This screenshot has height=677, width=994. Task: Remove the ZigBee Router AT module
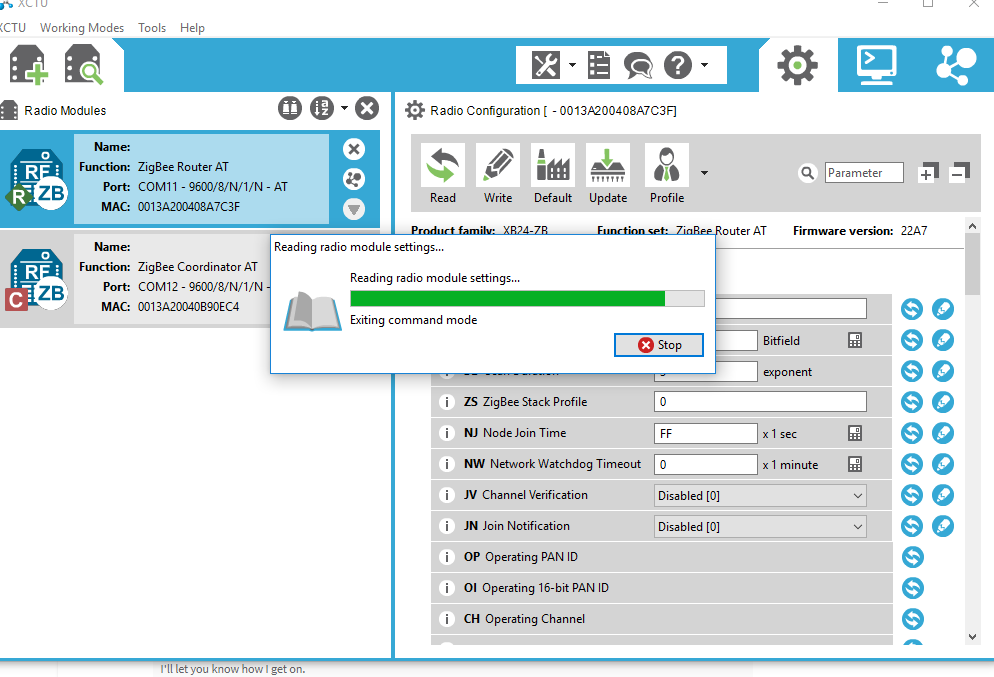354,149
